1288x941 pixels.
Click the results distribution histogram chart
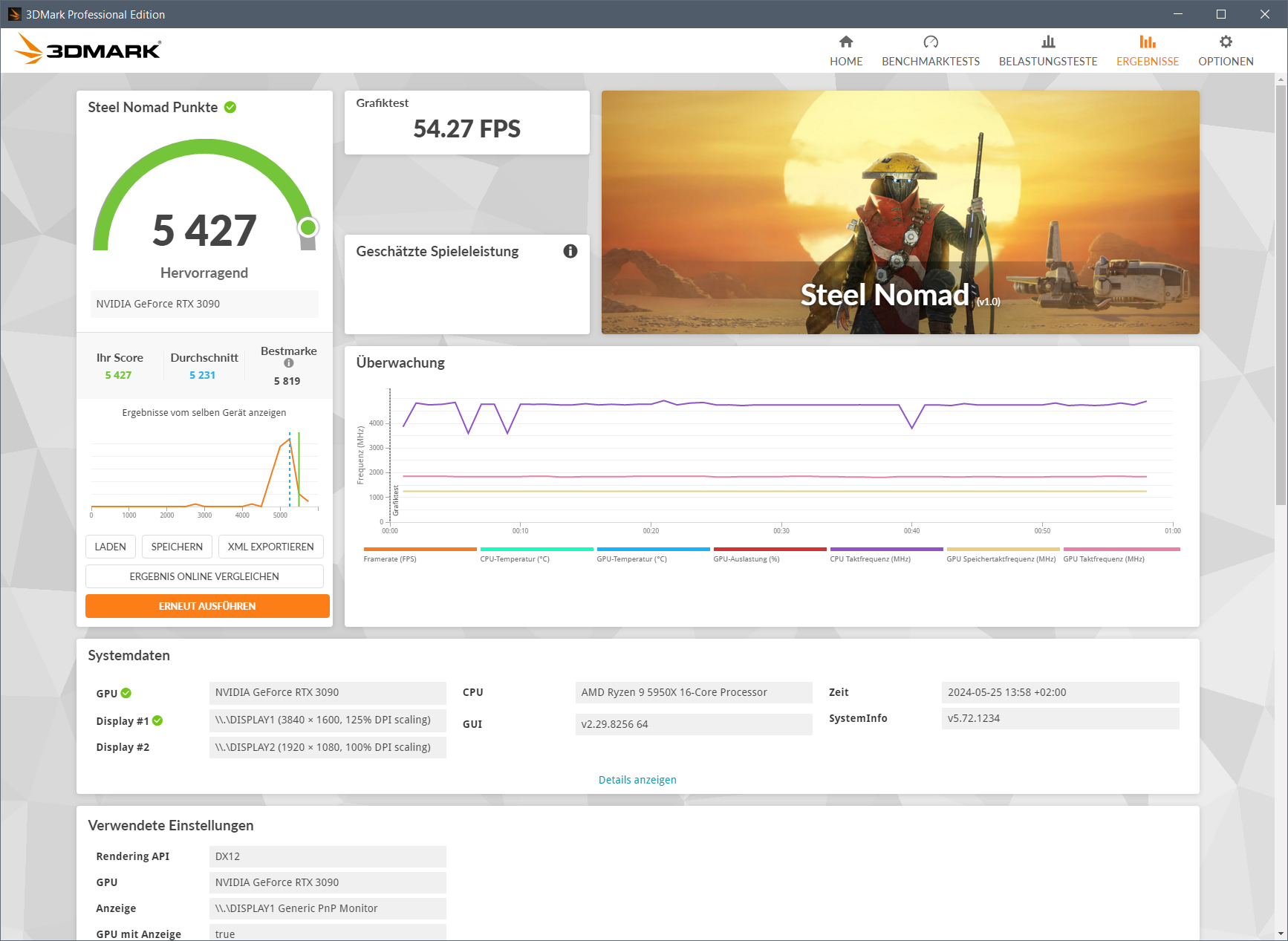(204, 472)
